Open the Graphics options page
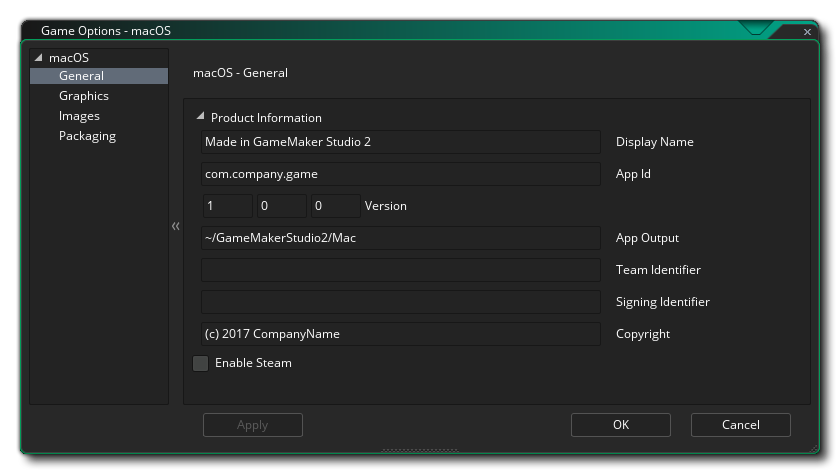Image resolution: width=840 pixels, height=474 pixels. pyautogui.click(x=84, y=96)
